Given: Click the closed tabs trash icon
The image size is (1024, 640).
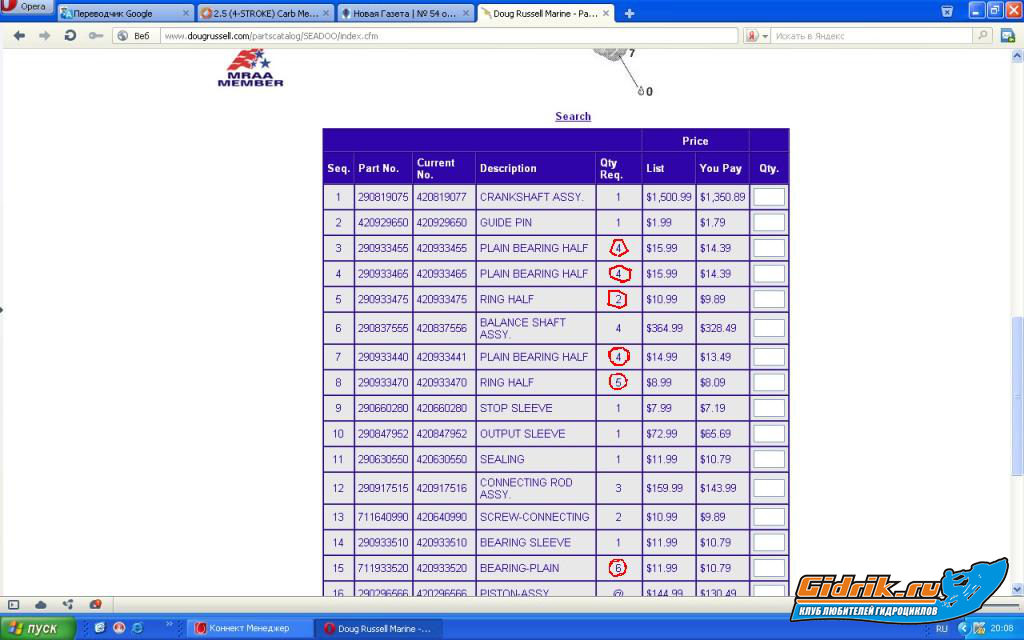Looking at the screenshot, I should coord(946,12).
